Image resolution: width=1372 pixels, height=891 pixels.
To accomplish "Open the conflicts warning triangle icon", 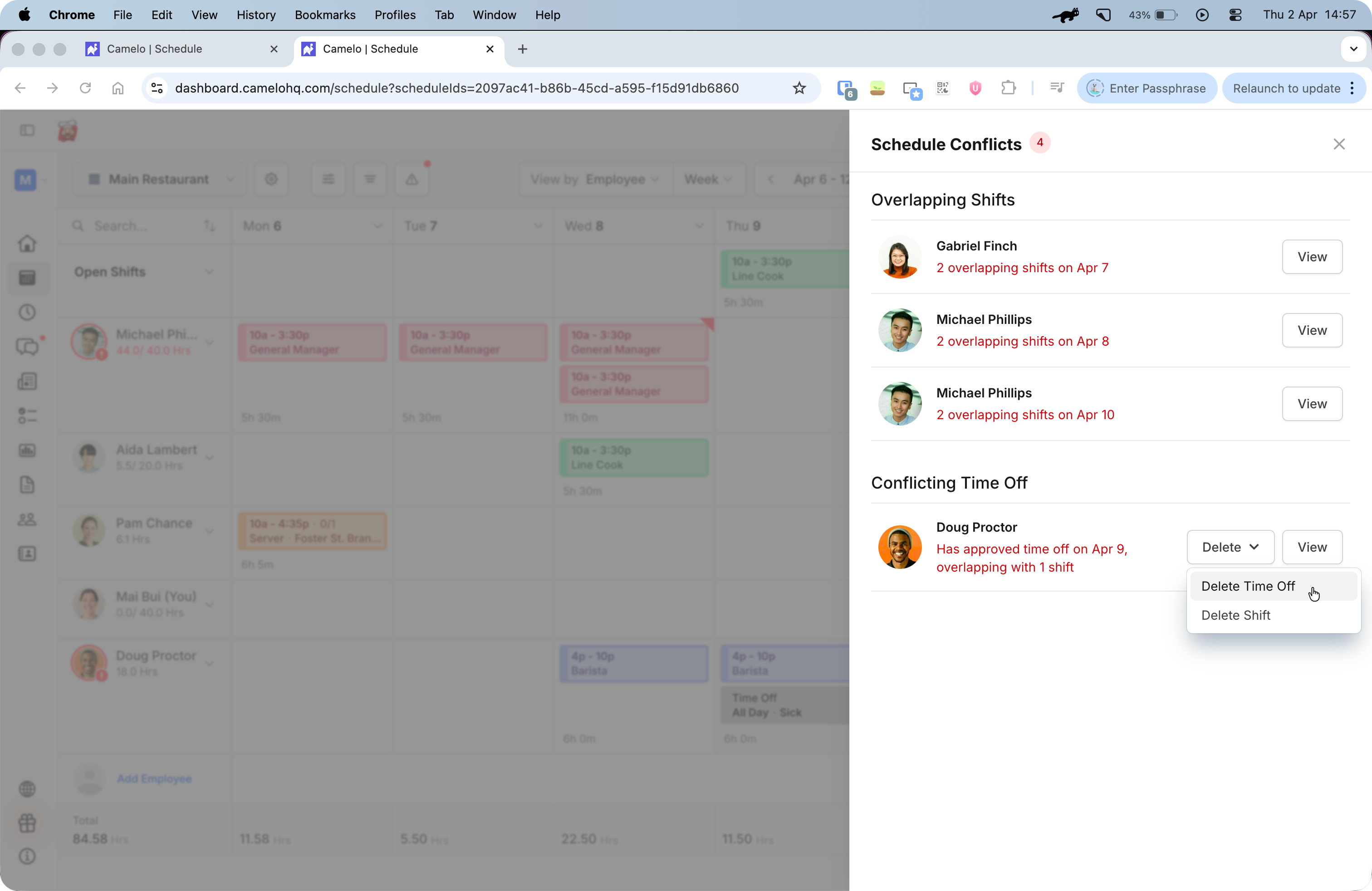I will coord(412,179).
